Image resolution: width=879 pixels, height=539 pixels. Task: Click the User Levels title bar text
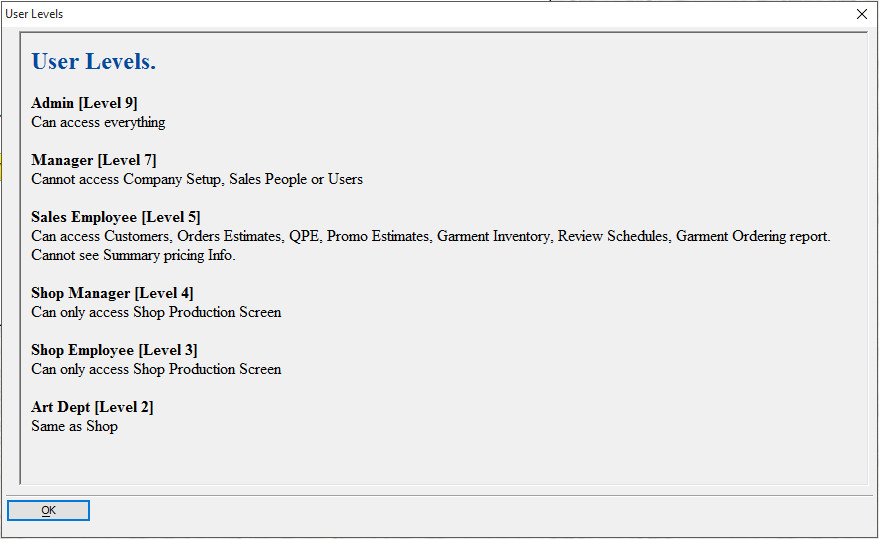click(x=34, y=14)
